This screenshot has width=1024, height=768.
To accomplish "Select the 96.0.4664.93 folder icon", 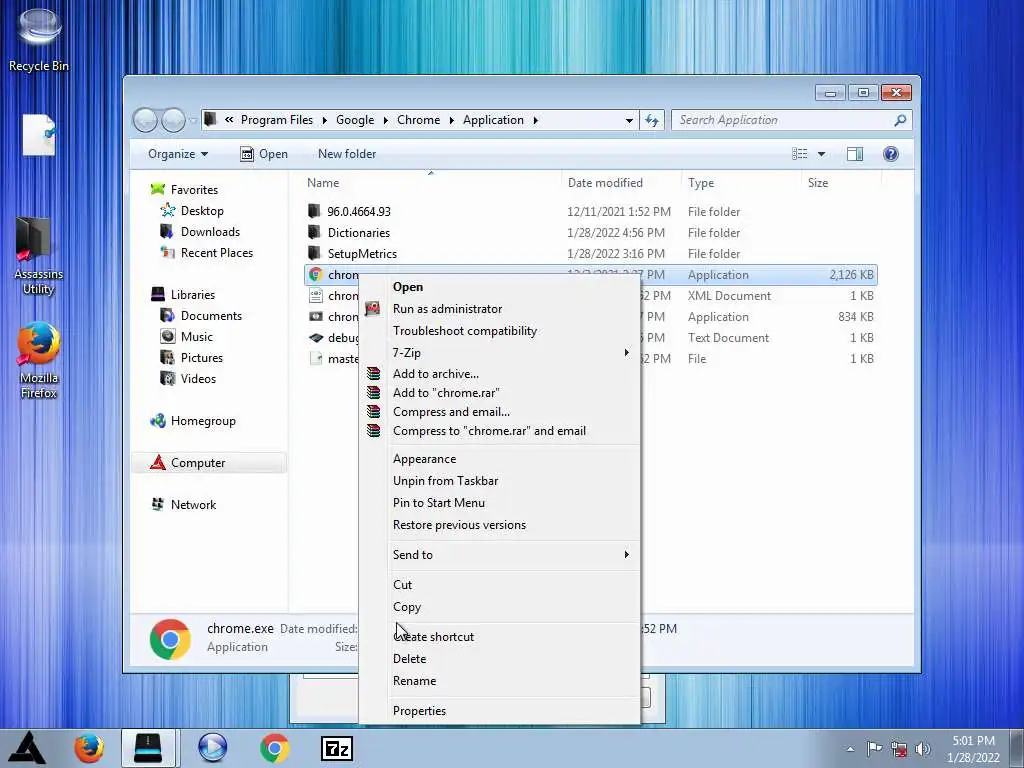I will pyautogui.click(x=315, y=211).
